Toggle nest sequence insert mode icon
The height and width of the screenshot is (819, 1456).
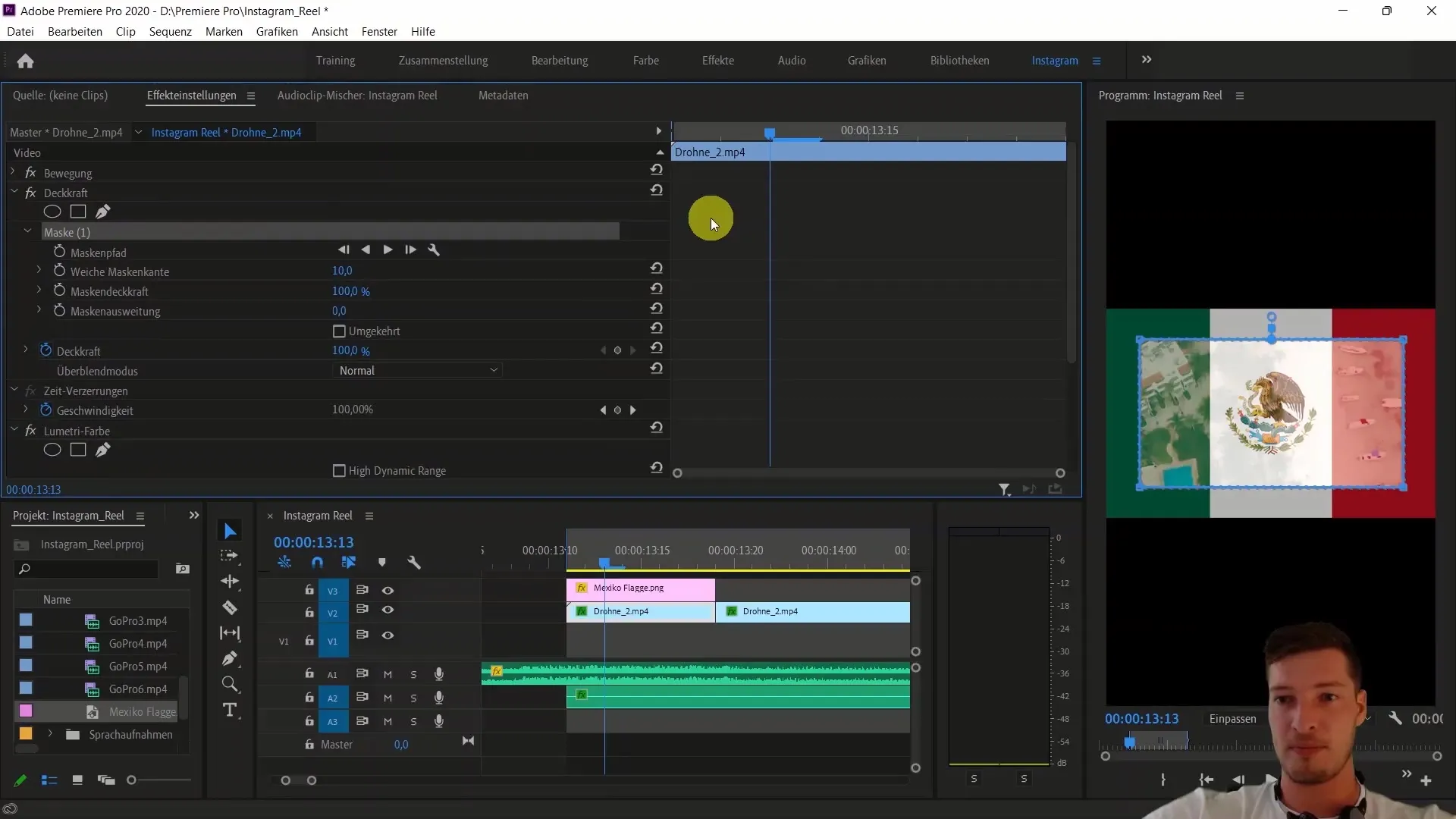click(284, 562)
